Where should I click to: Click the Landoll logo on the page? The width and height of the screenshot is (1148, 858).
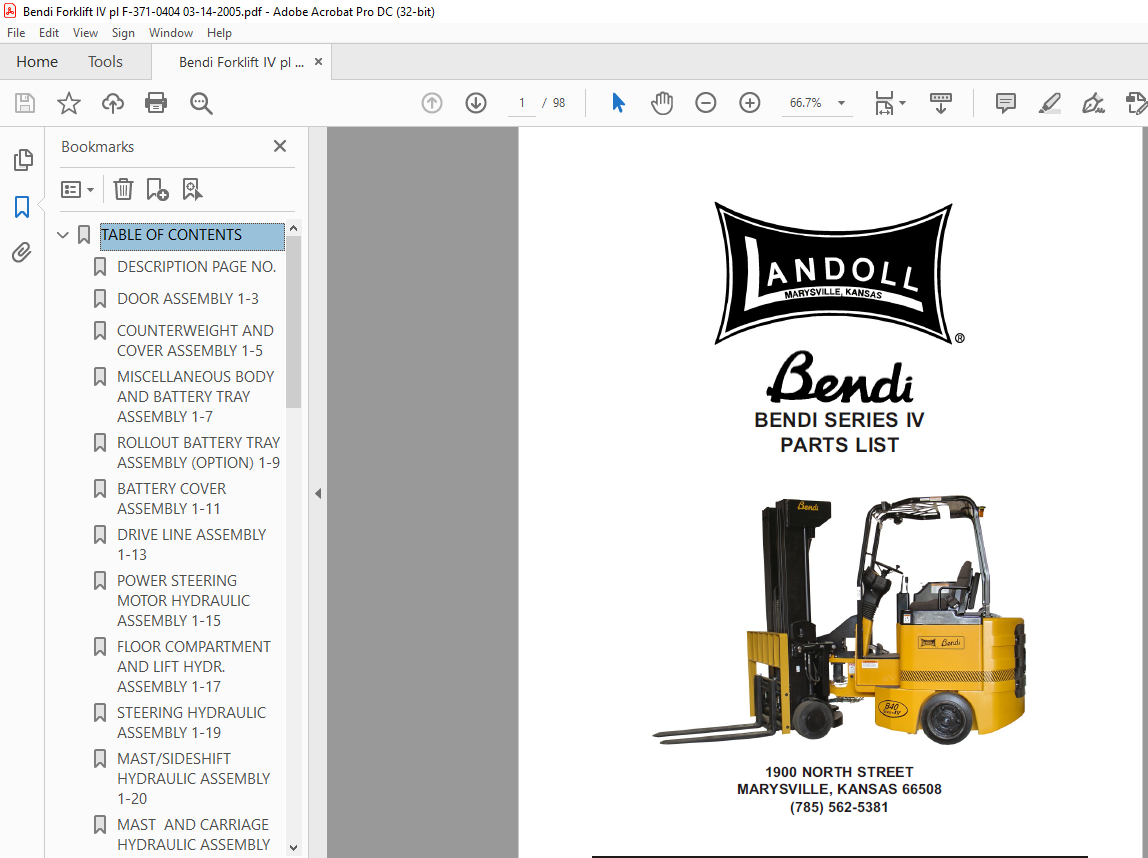835,273
